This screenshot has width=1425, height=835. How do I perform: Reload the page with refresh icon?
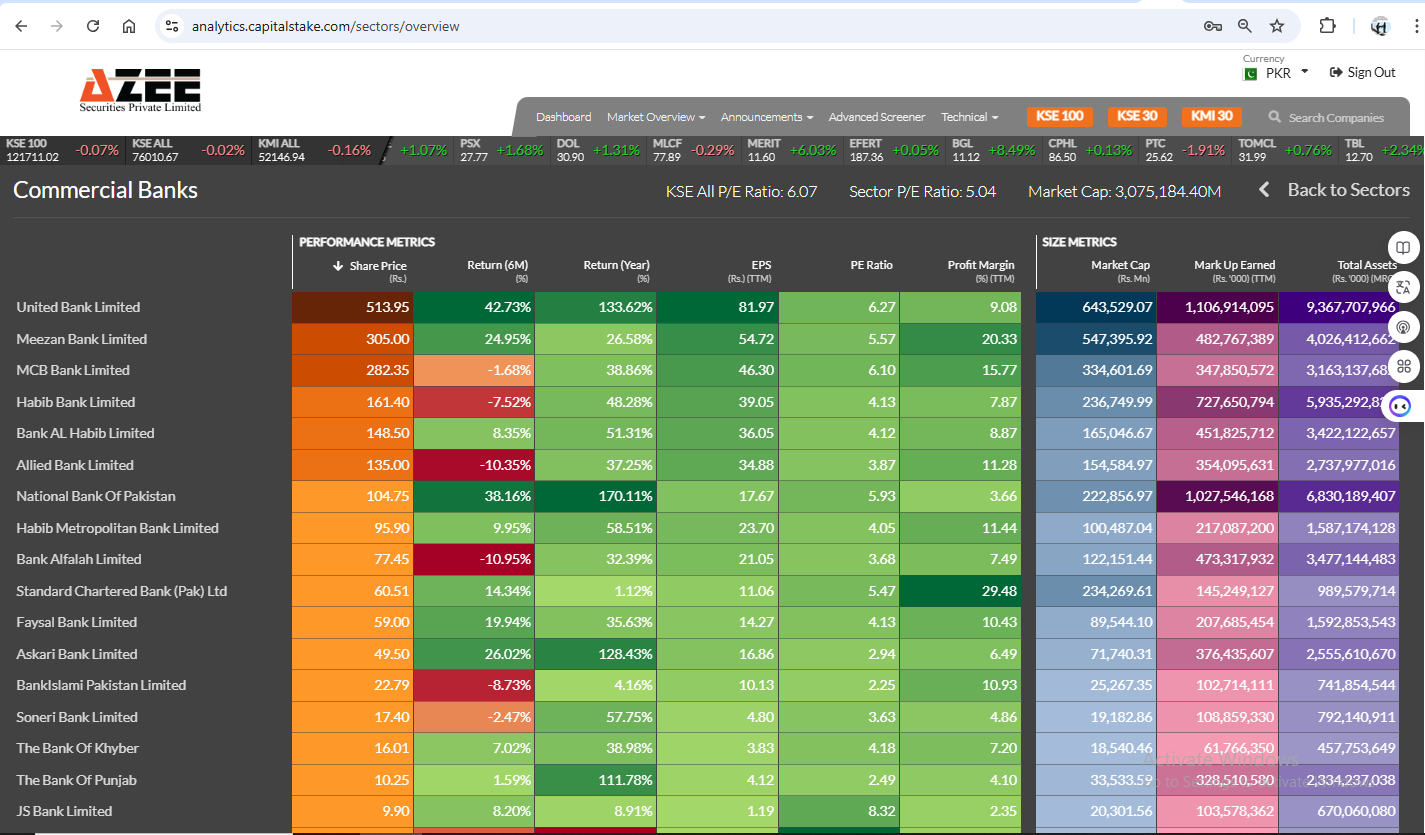(93, 26)
